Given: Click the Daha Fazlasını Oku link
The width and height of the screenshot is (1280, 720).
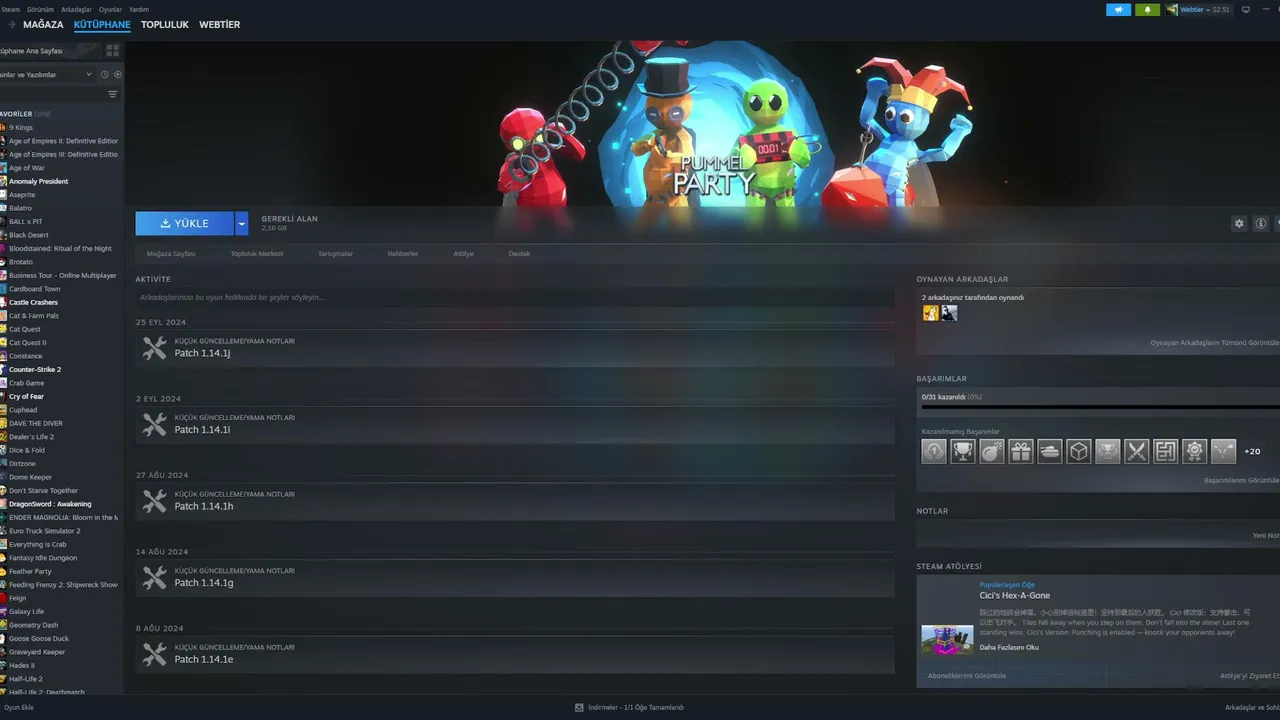Looking at the screenshot, I should point(1009,647).
